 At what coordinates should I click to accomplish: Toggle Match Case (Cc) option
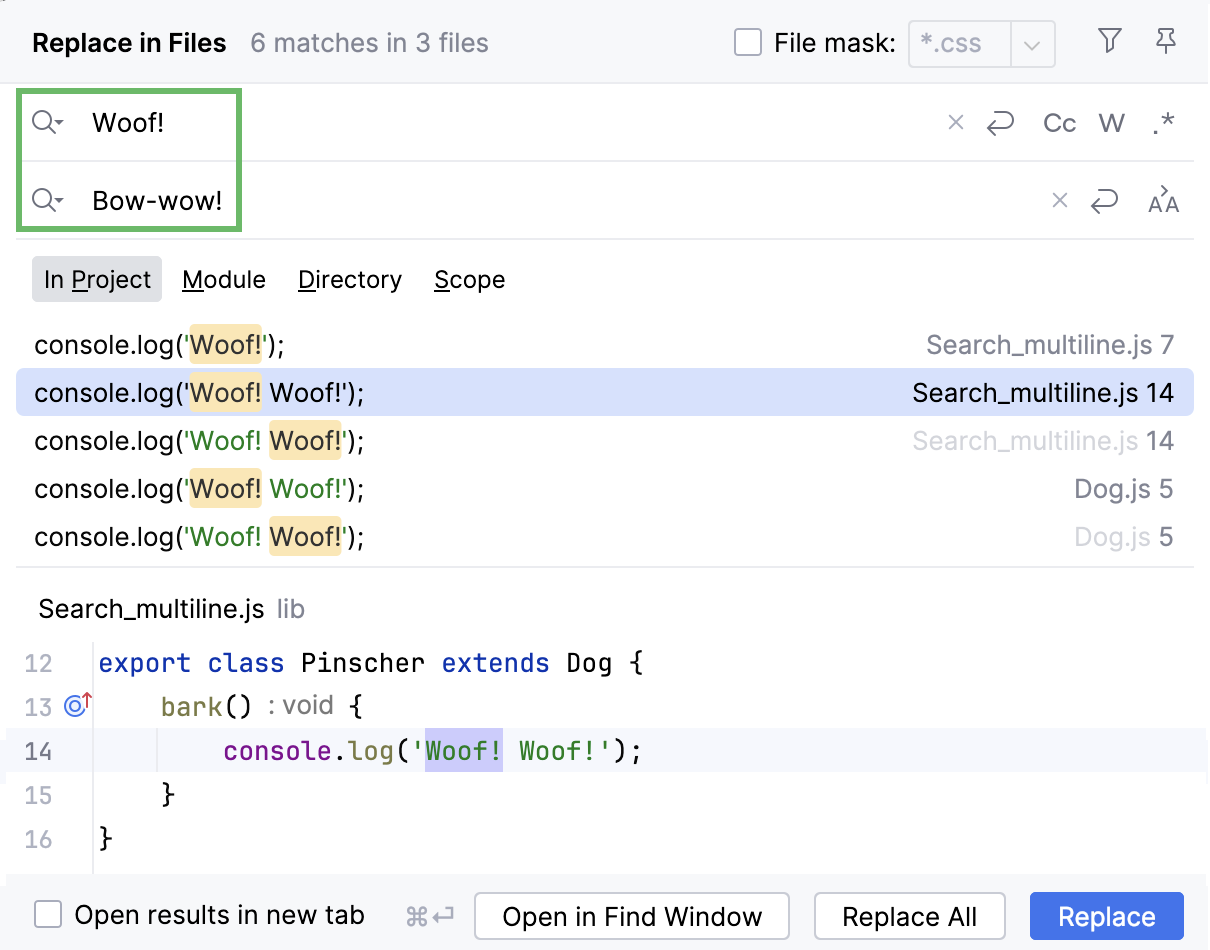pos(1059,123)
